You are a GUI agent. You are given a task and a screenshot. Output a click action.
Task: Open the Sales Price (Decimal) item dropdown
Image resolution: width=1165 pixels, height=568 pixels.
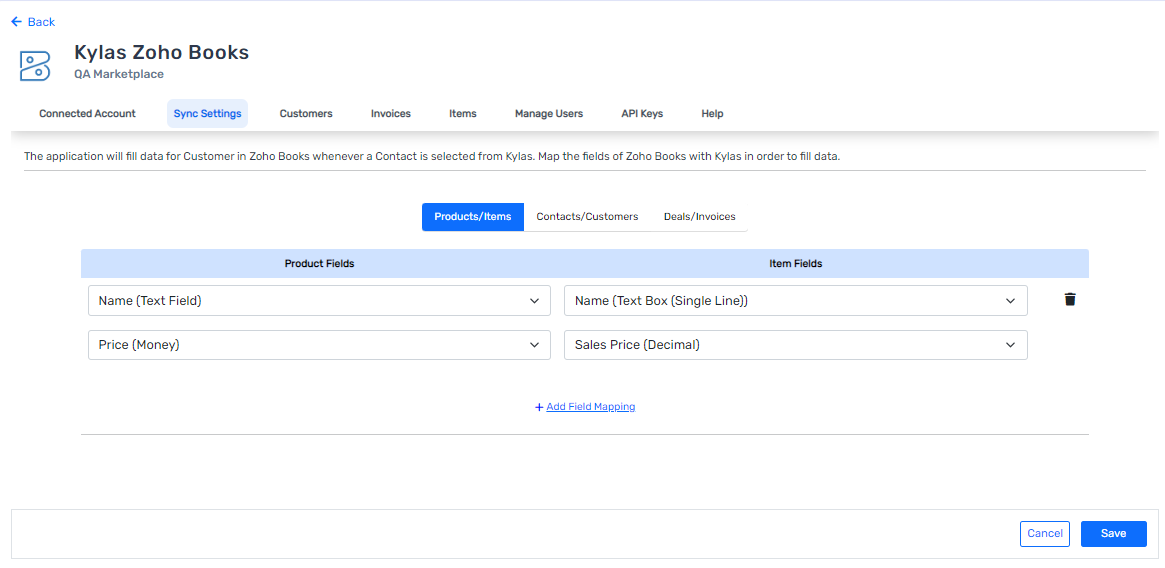coord(796,345)
